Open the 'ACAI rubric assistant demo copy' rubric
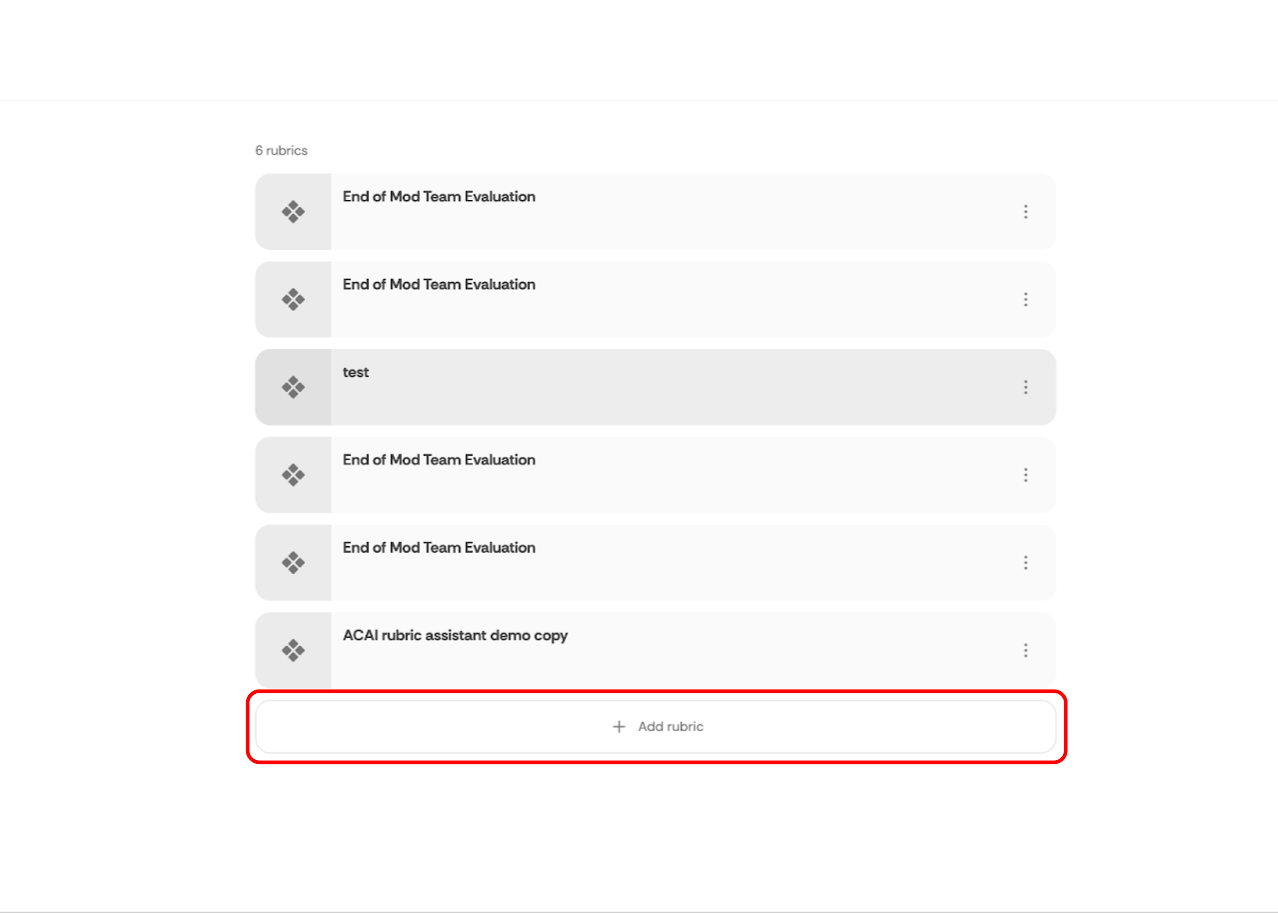Viewport: 1278px width, 913px height. tap(455, 635)
